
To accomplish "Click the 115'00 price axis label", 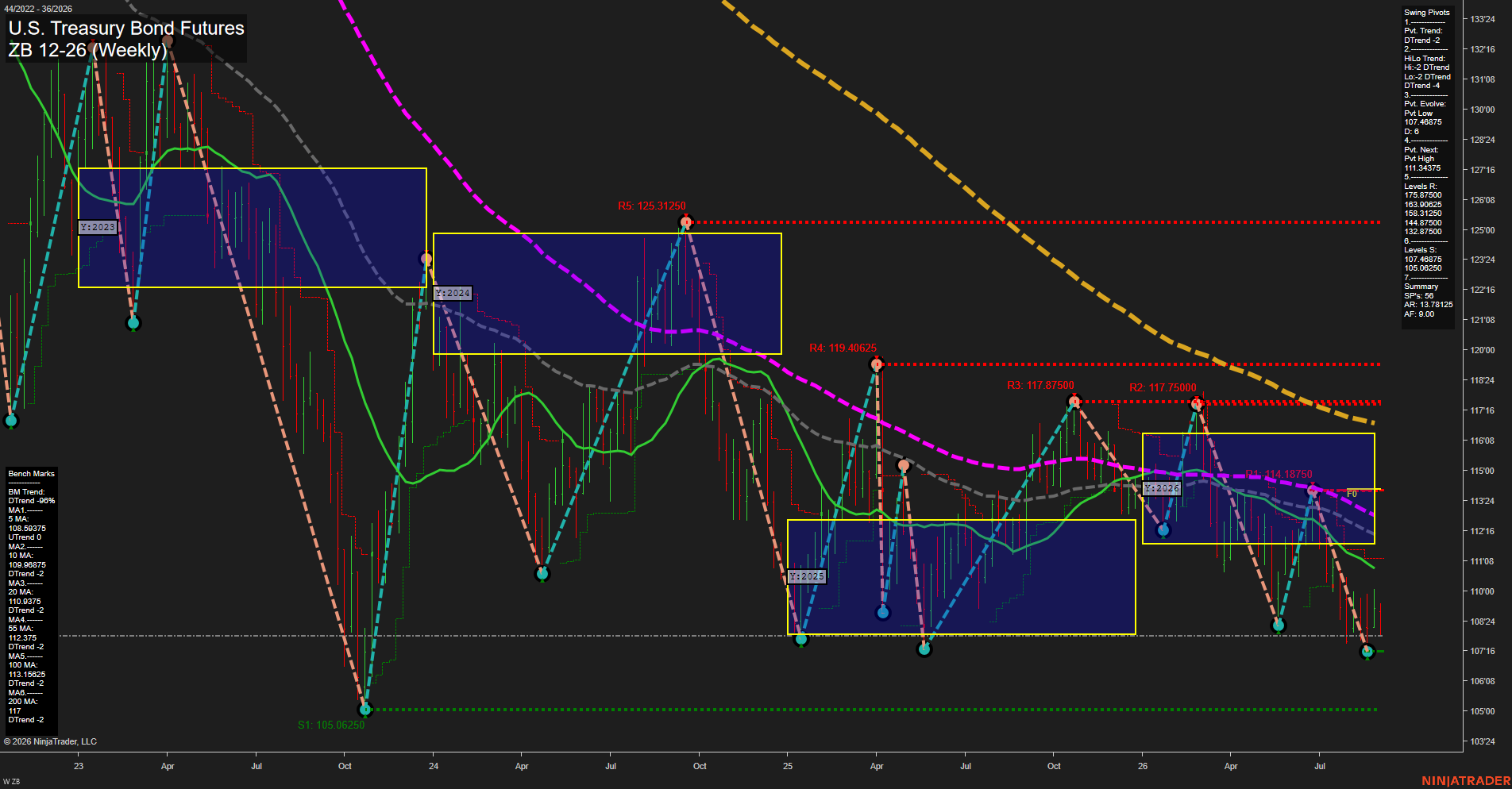I will point(1483,471).
